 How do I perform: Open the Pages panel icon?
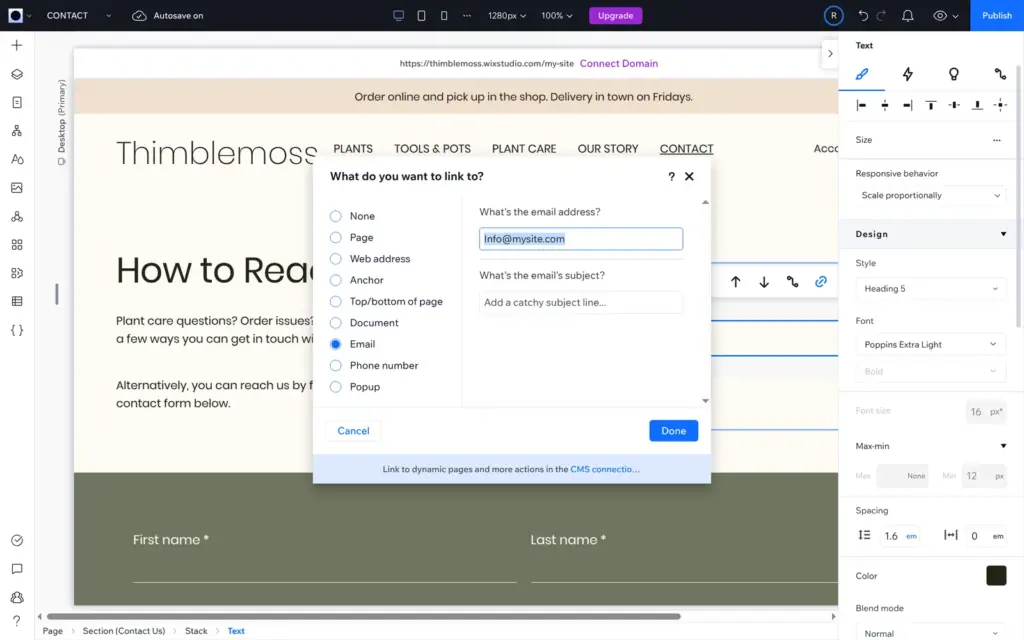17,103
